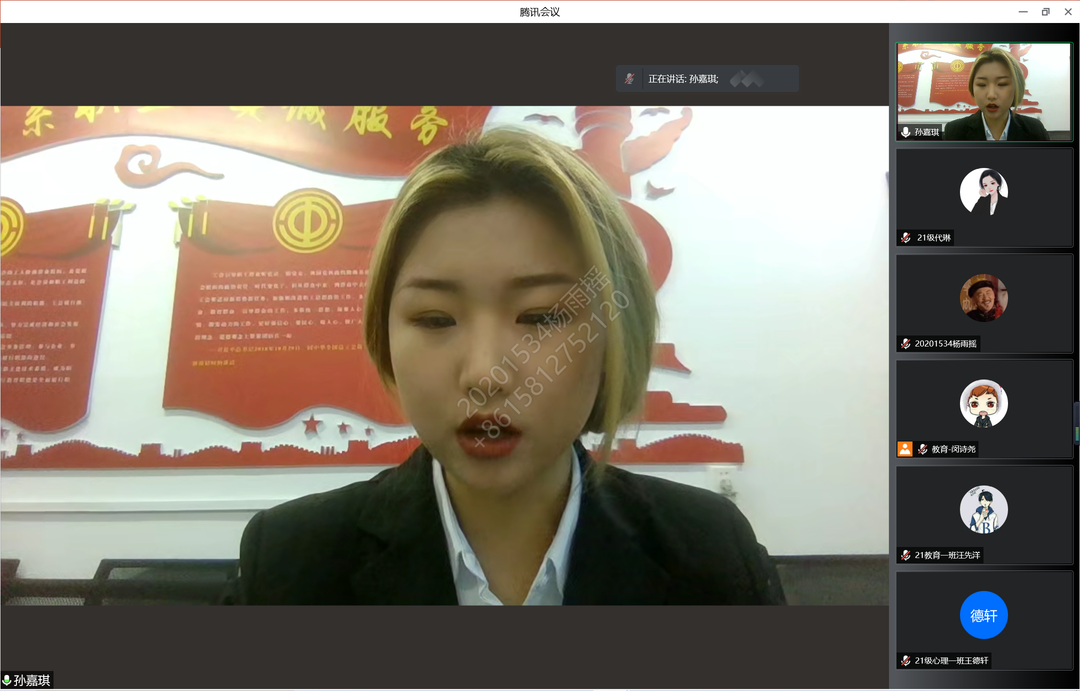
Task: Select the 21教育一班汪先洋 participant avatar
Action: click(984, 509)
